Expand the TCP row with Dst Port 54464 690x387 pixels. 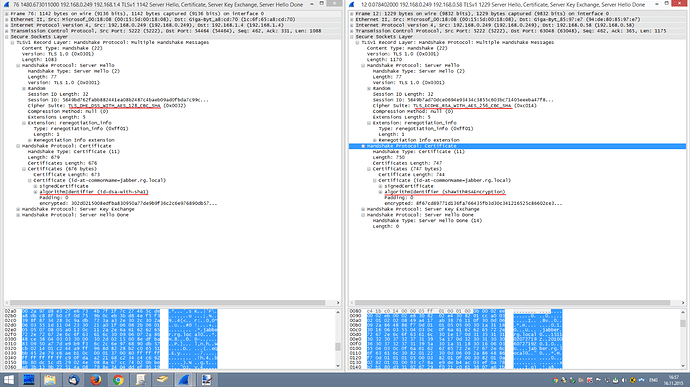(x=7, y=31)
